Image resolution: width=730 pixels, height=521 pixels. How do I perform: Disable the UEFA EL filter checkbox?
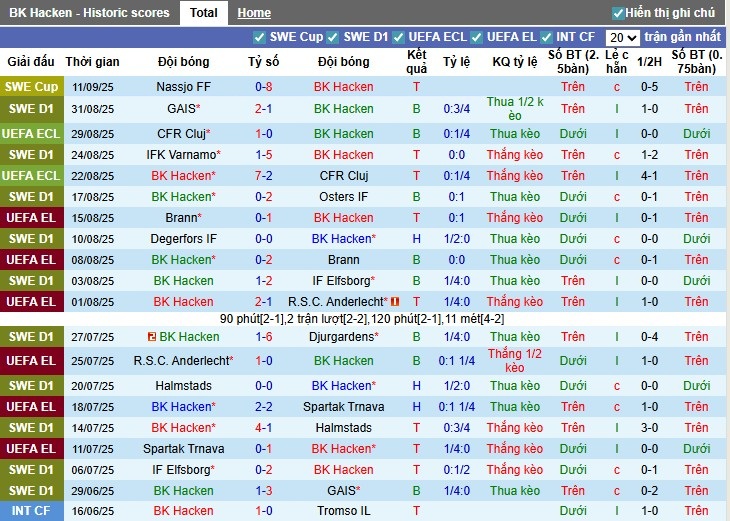(477, 37)
